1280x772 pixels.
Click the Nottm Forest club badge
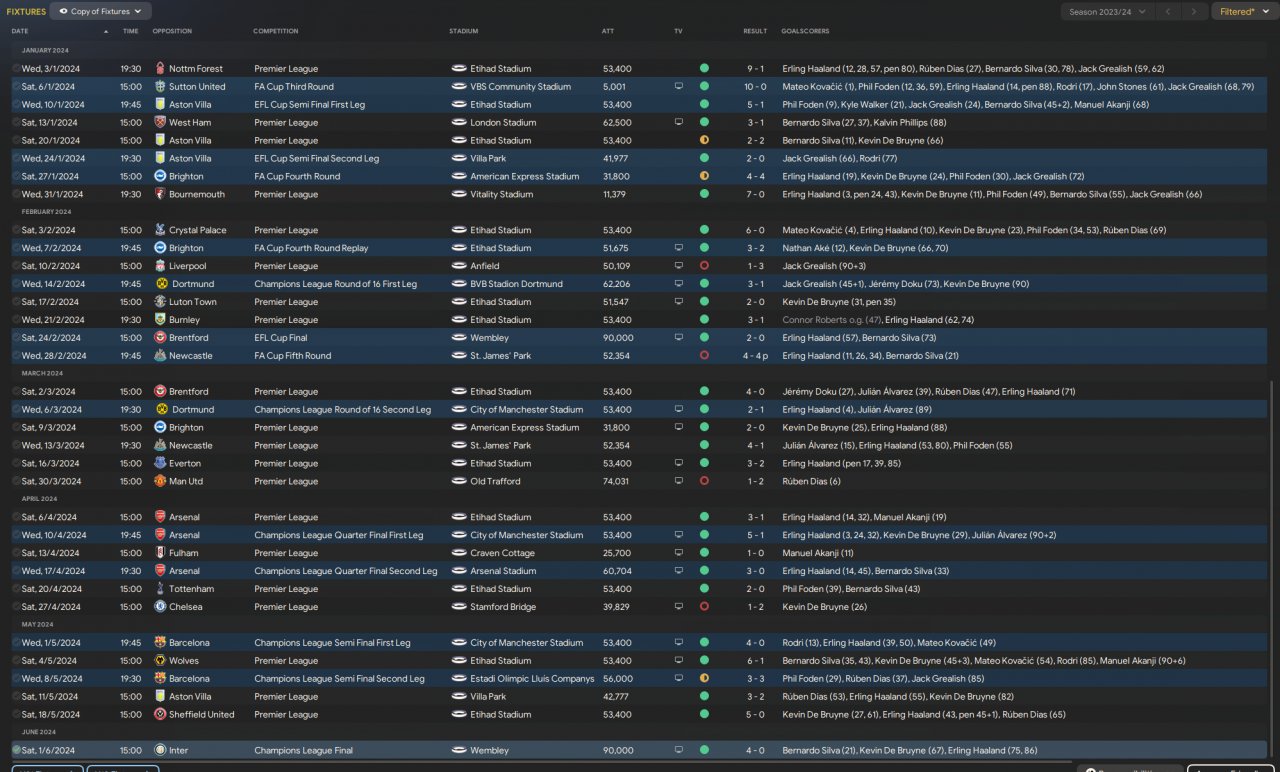click(160, 69)
